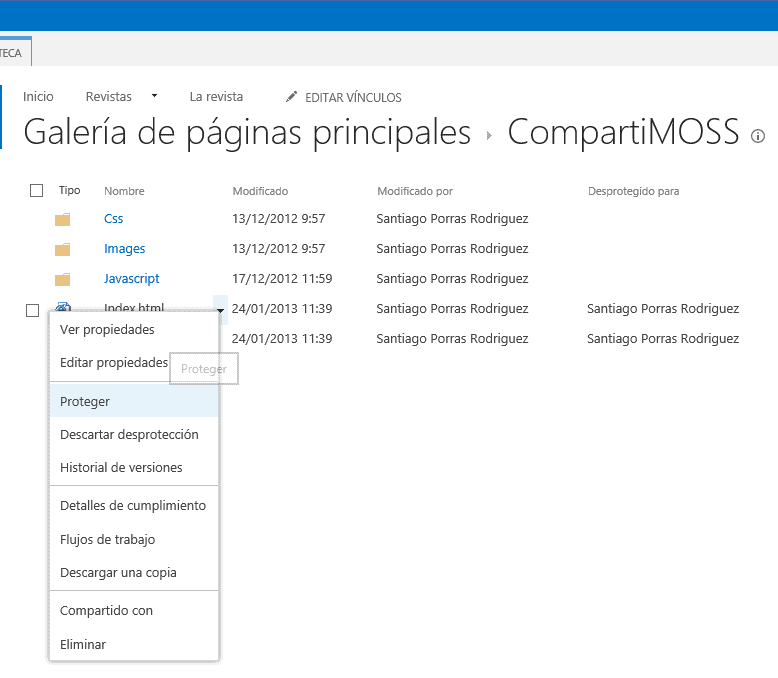The image size is (778, 678).
Task: Open the Javascript folder link
Action: [131, 279]
